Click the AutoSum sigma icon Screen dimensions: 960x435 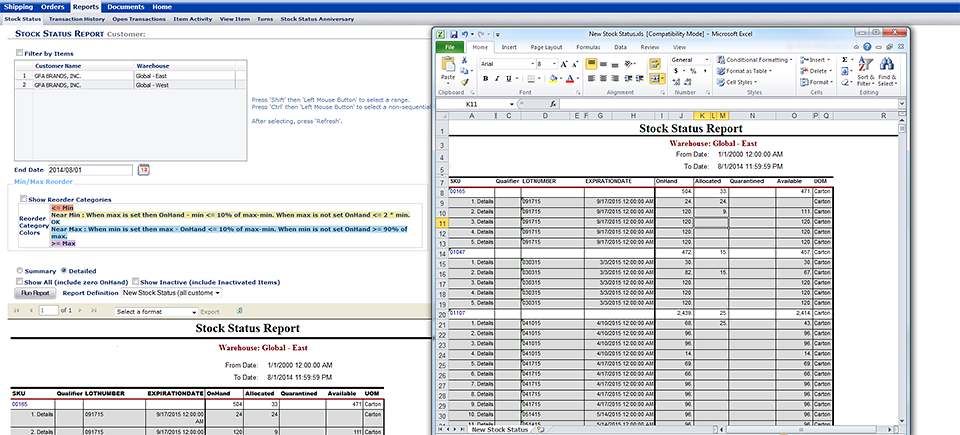pos(845,60)
